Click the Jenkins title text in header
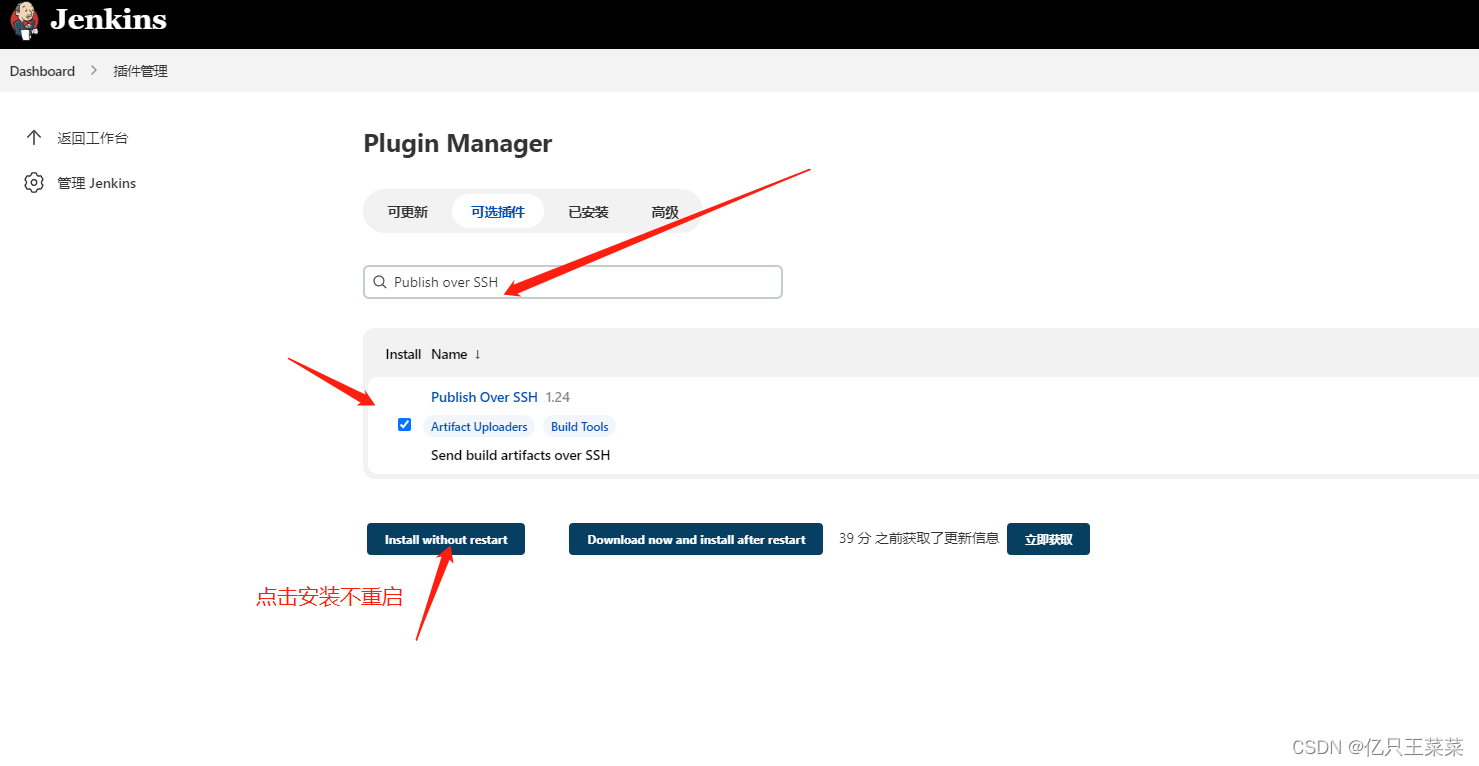 [x=108, y=19]
